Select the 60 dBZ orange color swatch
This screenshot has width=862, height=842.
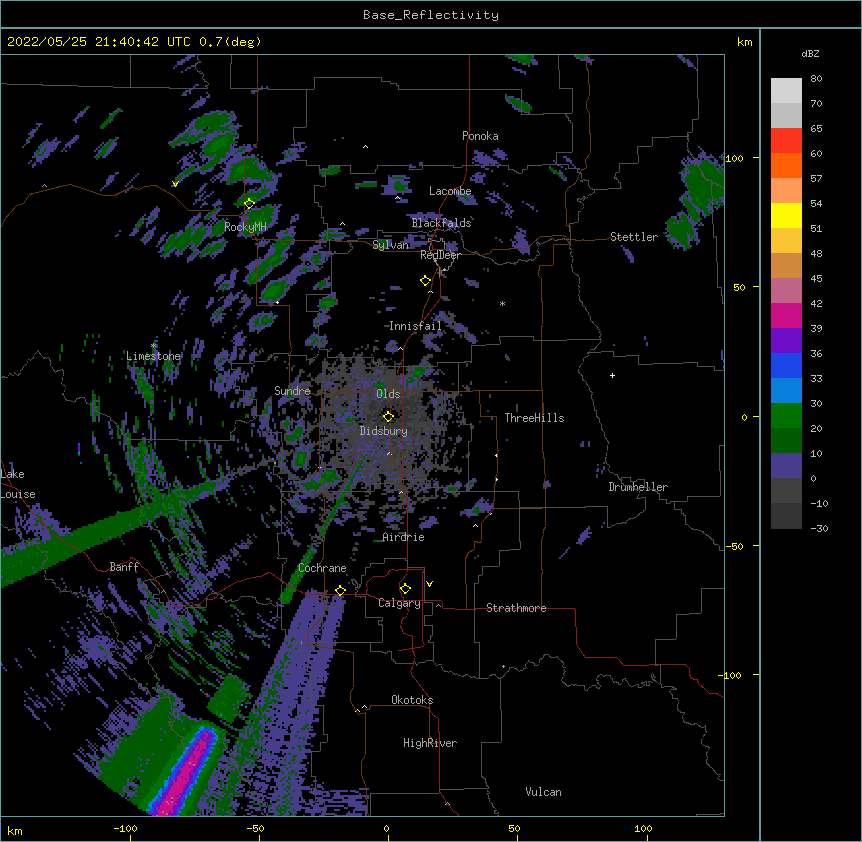786,165
